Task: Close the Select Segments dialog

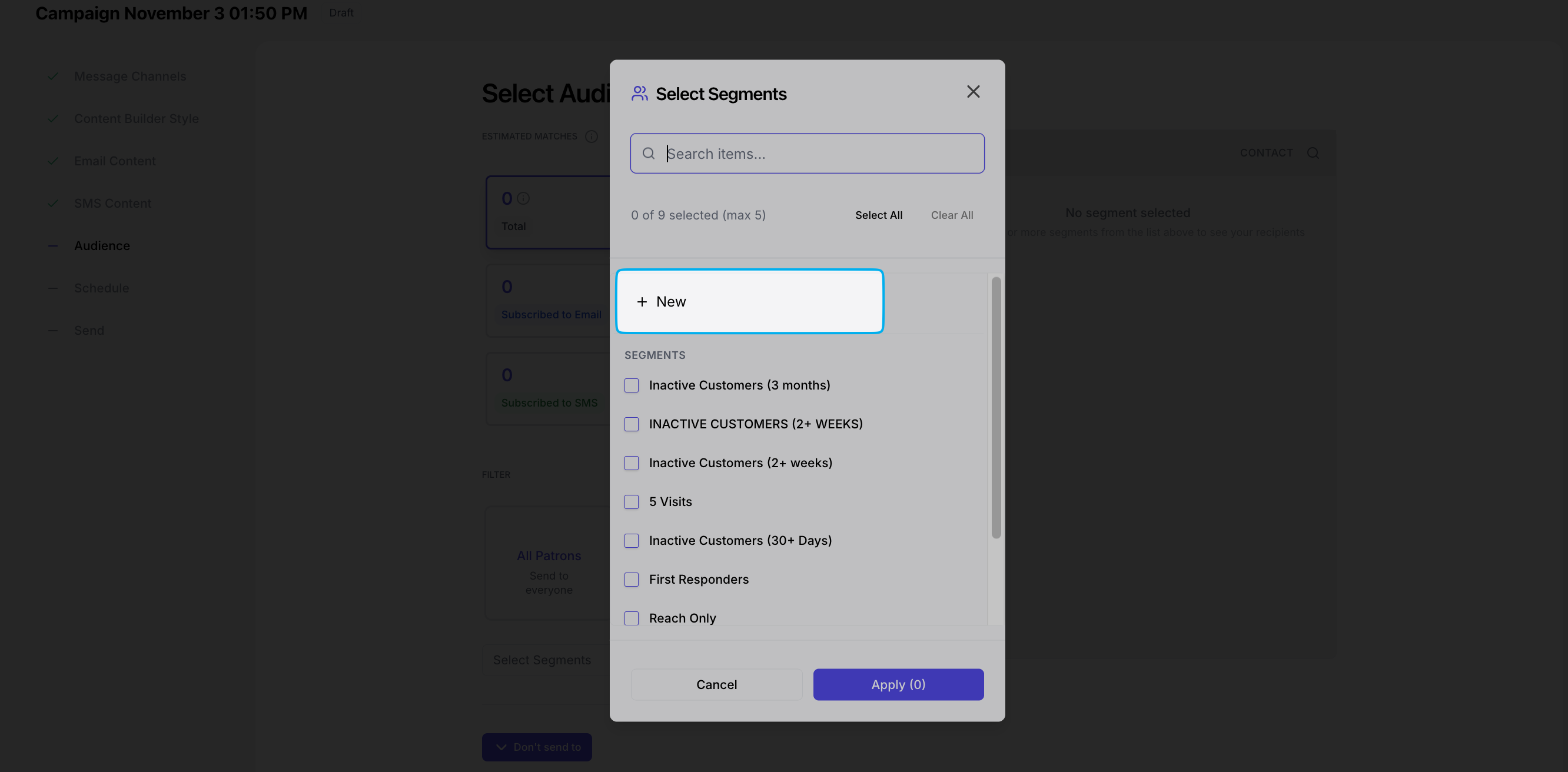Action: click(973, 92)
